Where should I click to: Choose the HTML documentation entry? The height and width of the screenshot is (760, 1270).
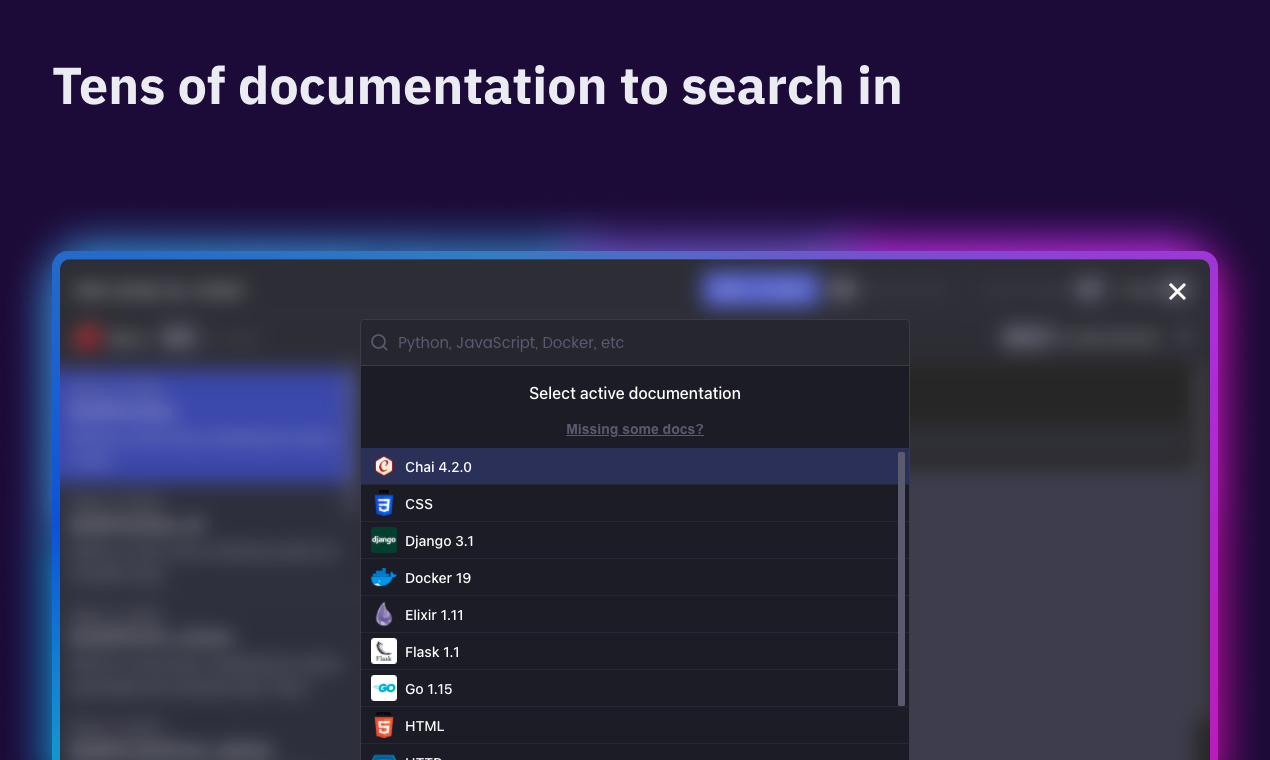pos(630,725)
